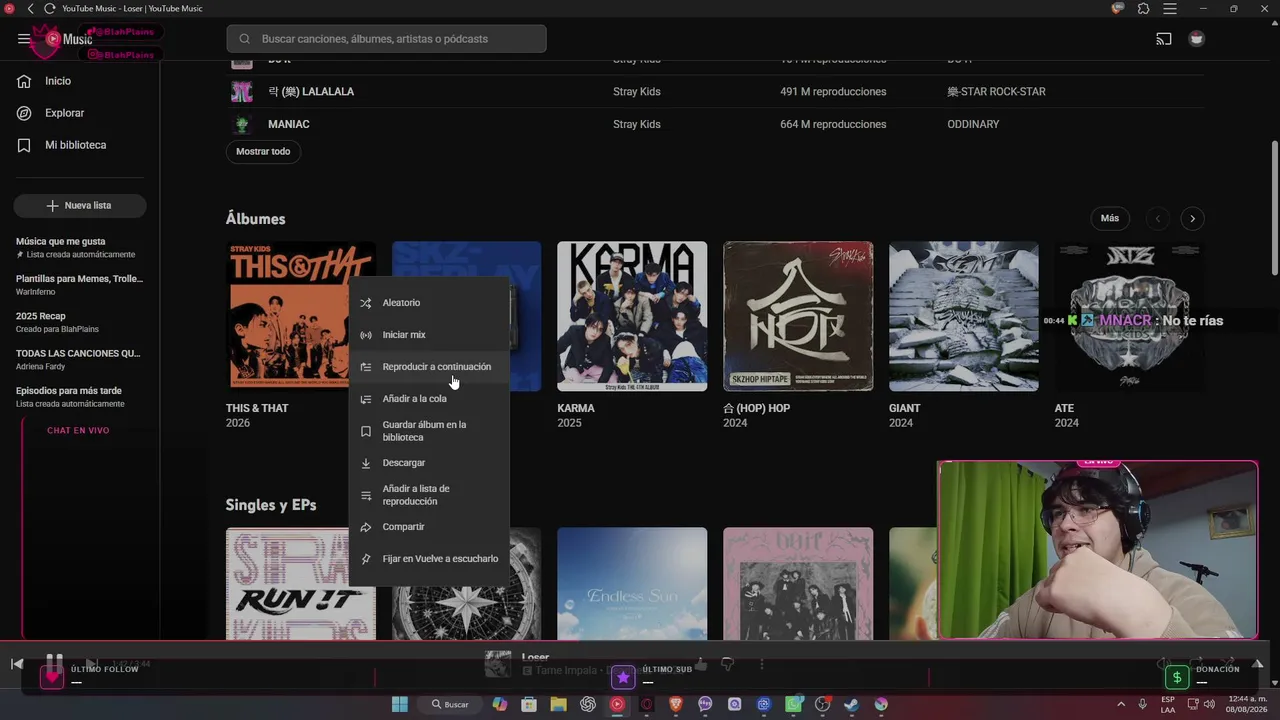Select Reproducir a continuación menu item

click(429, 367)
